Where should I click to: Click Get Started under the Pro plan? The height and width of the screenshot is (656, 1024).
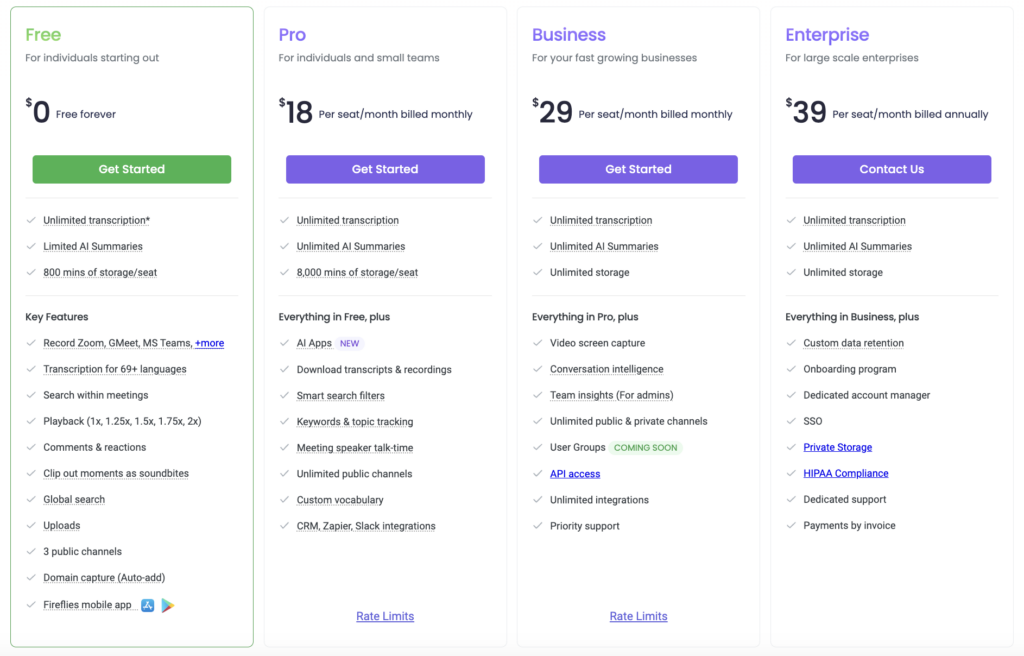point(385,169)
